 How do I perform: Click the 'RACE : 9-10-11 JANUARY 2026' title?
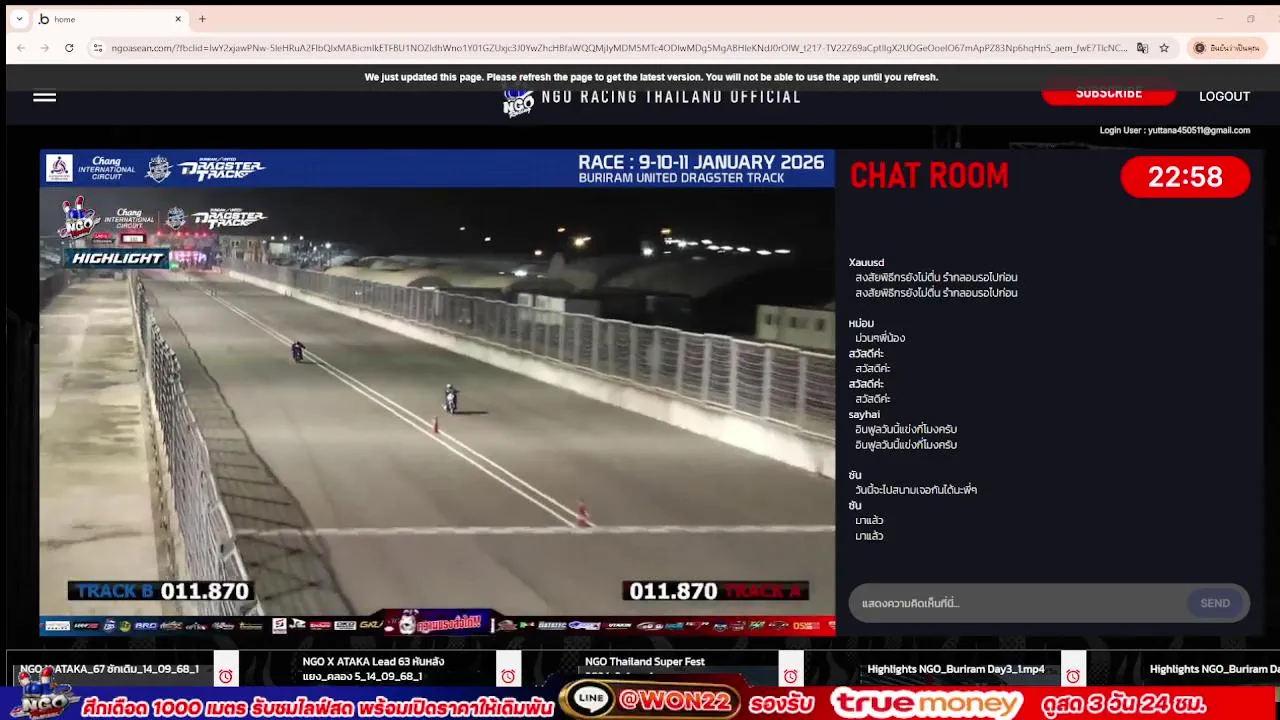[x=701, y=162]
